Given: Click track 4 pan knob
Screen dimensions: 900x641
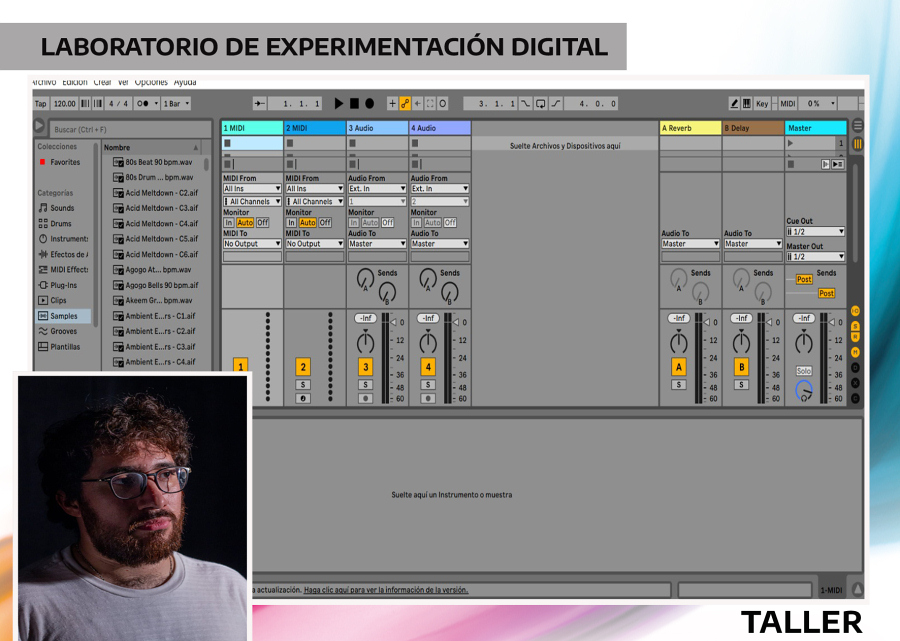Looking at the screenshot, I should (428, 342).
